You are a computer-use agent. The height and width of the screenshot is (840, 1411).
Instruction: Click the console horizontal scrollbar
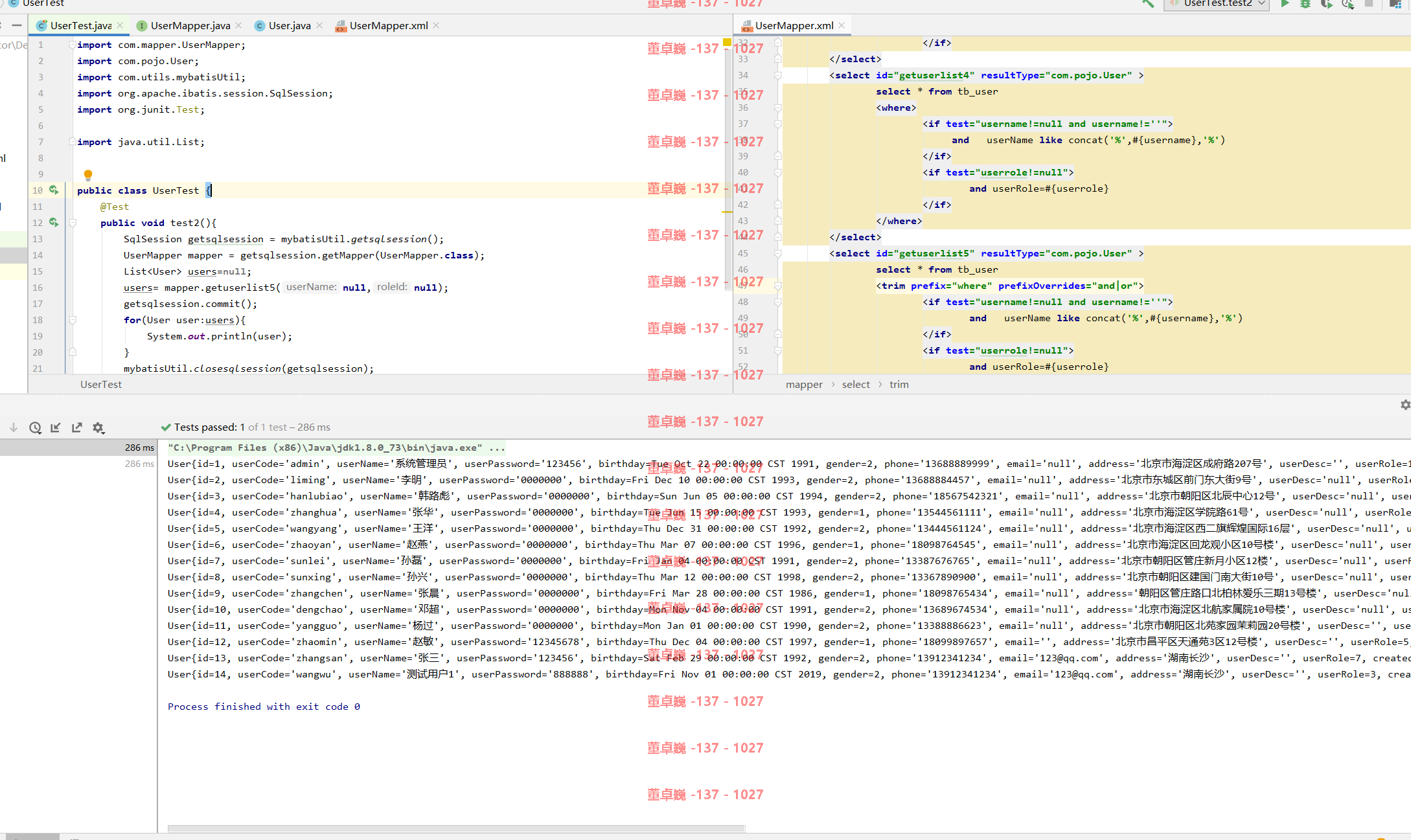(457, 828)
